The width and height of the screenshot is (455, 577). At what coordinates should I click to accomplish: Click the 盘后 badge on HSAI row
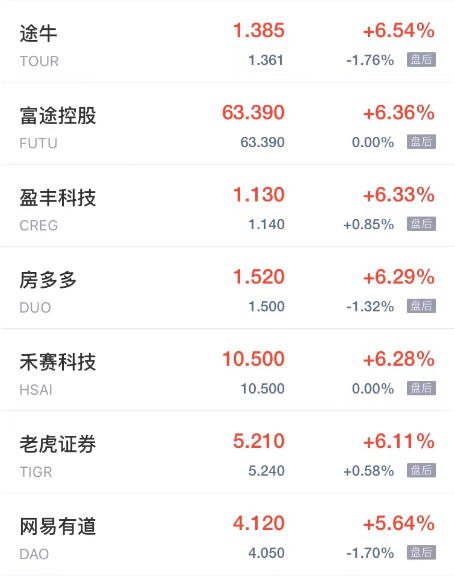[x=421, y=388]
